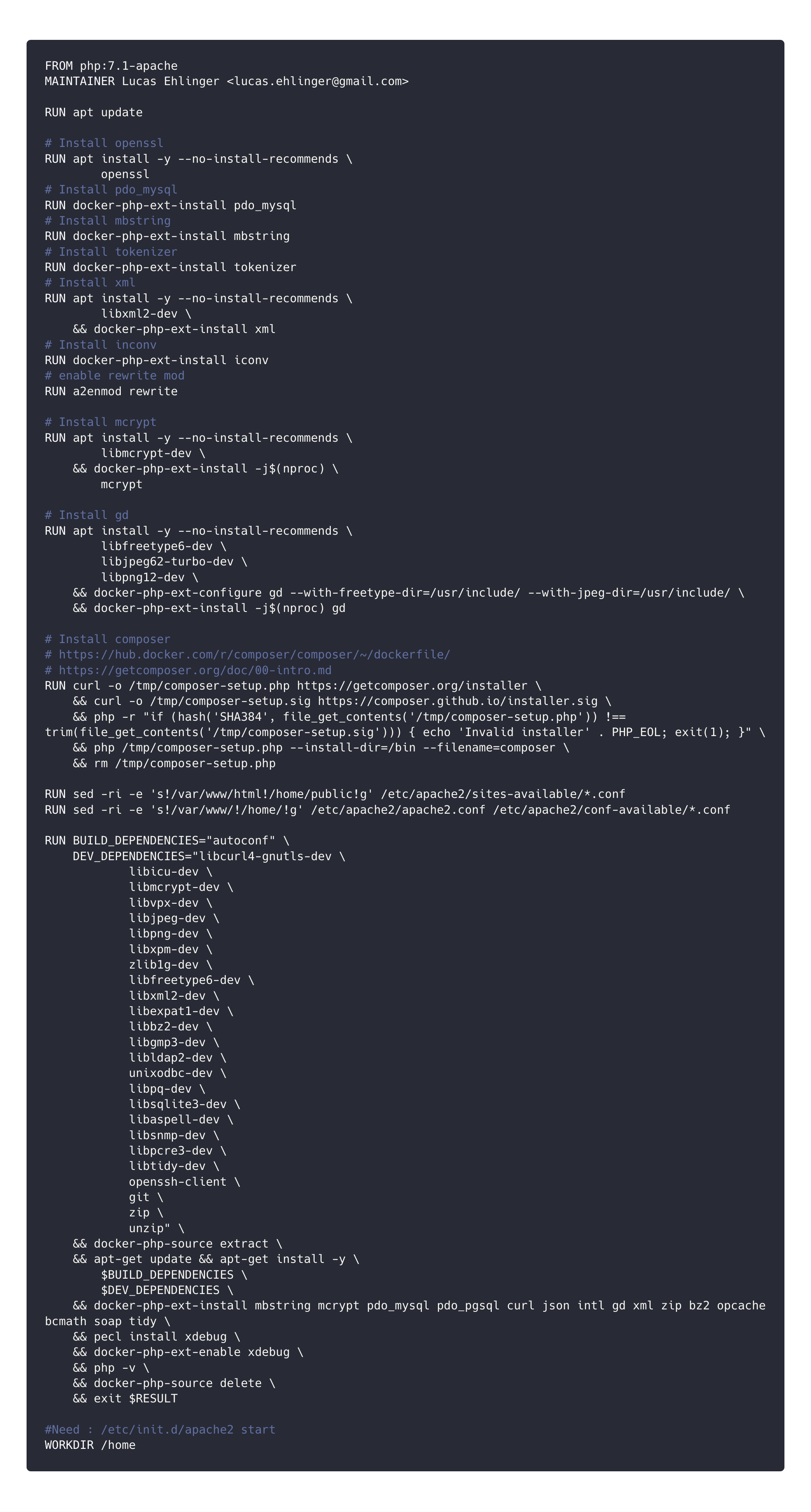Click the '# Install tokenizer' comment
The width and height of the screenshot is (811, 1512).
(111, 252)
